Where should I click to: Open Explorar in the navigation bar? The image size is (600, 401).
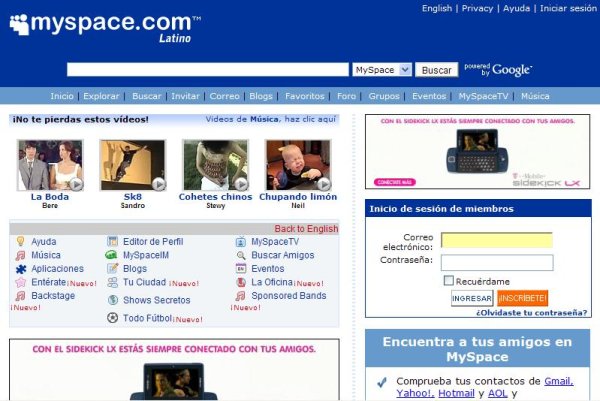pos(101,96)
